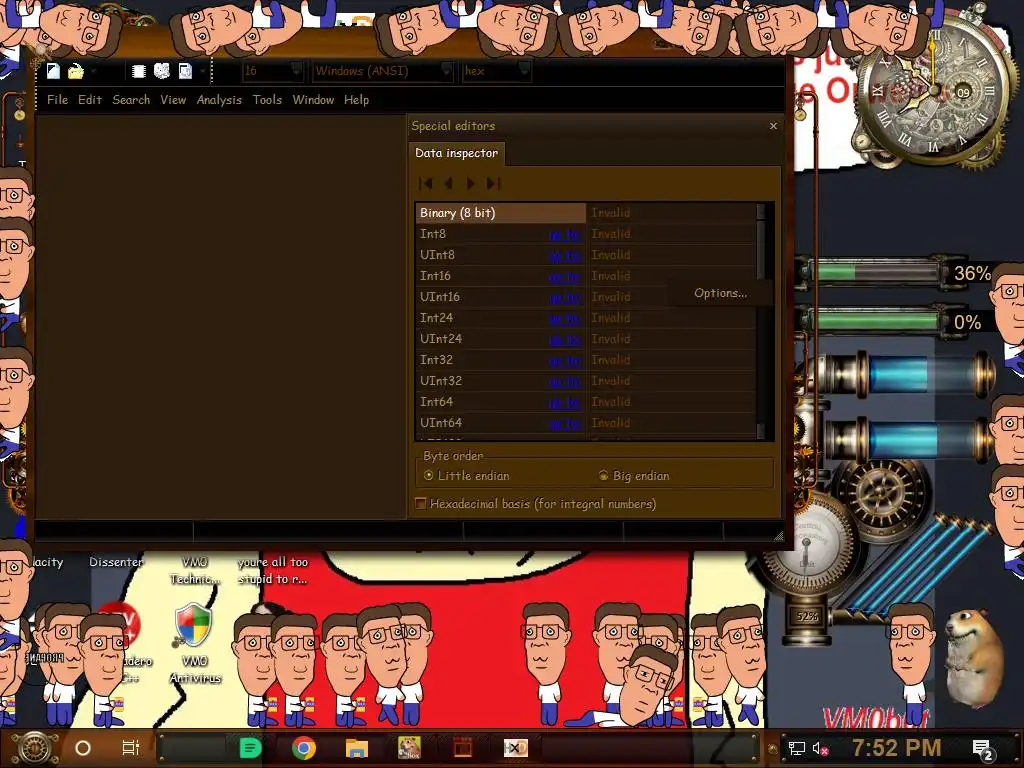Click the 36% green meter gauge

point(878,272)
